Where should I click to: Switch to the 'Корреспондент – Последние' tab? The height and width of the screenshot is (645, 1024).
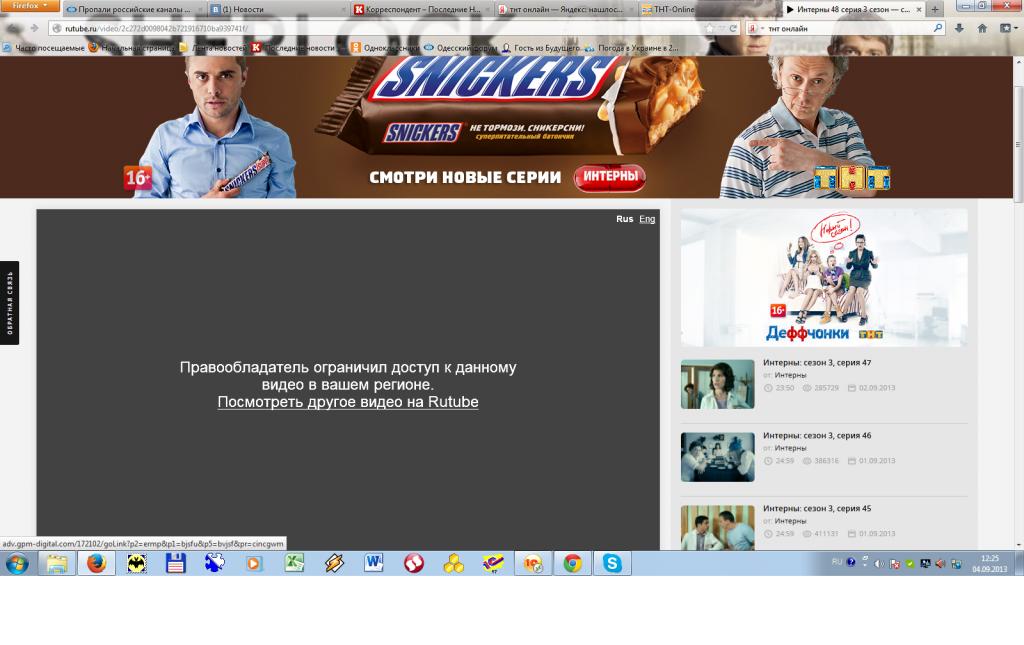tap(423, 9)
